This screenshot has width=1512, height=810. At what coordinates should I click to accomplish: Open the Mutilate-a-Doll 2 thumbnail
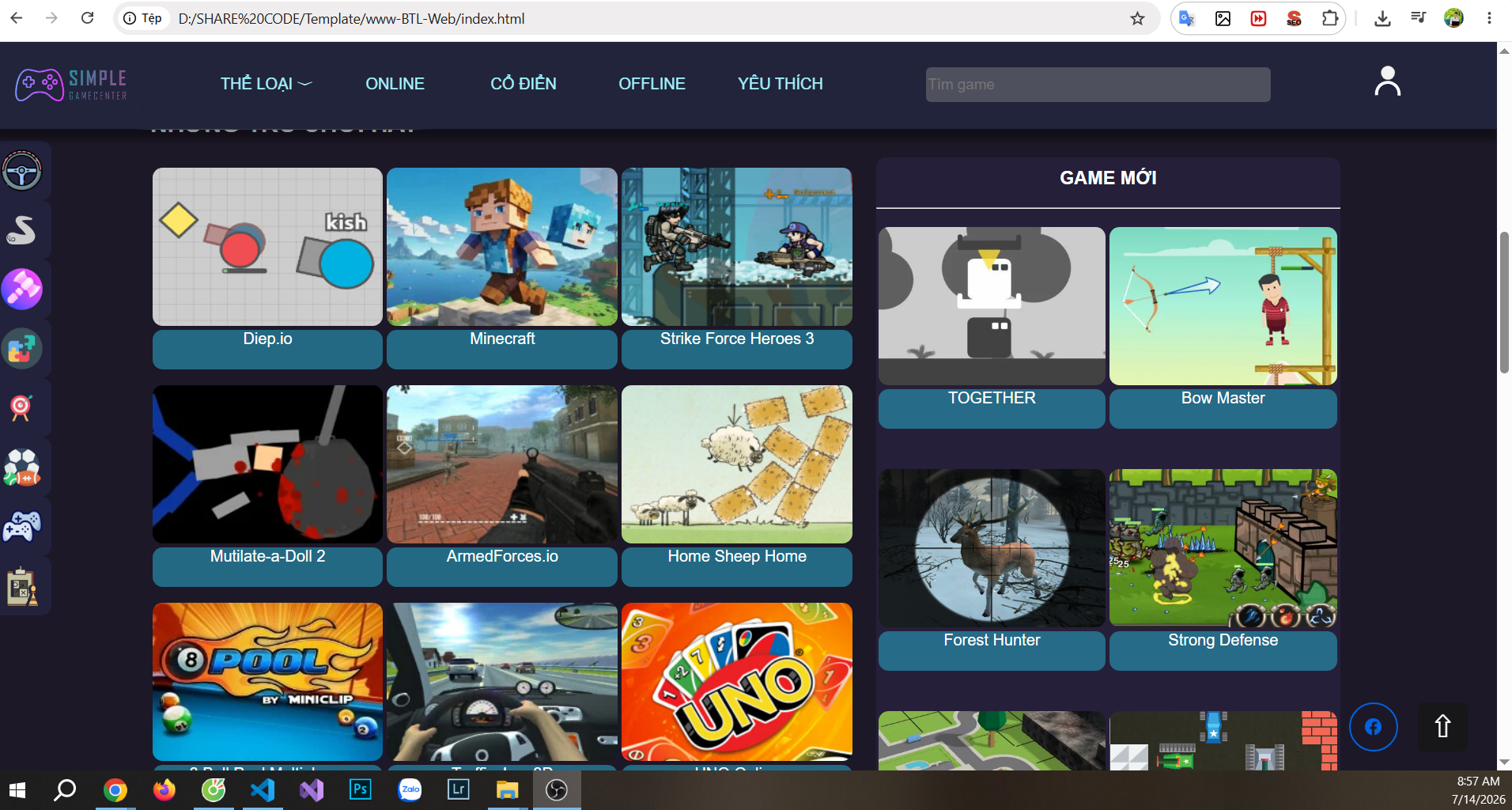click(267, 464)
